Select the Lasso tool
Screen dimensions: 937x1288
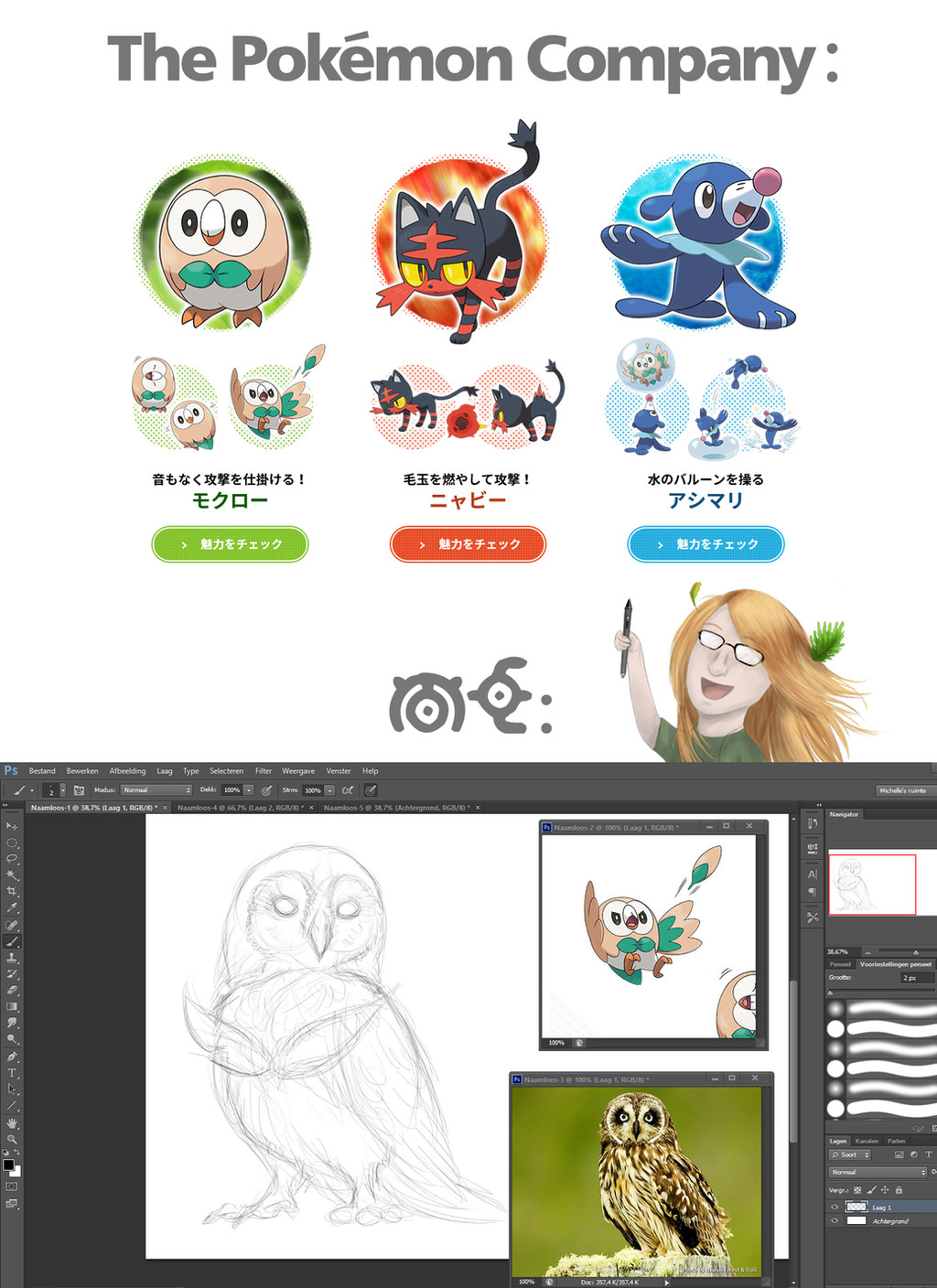tap(12, 859)
